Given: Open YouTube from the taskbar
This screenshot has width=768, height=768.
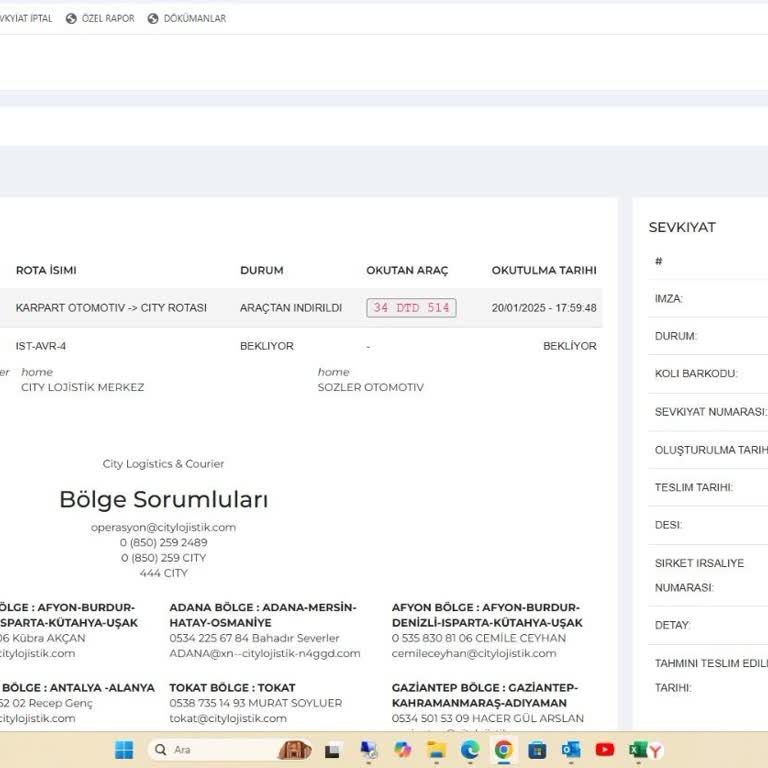Looking at the screenshot, I should tap(605, 750).
